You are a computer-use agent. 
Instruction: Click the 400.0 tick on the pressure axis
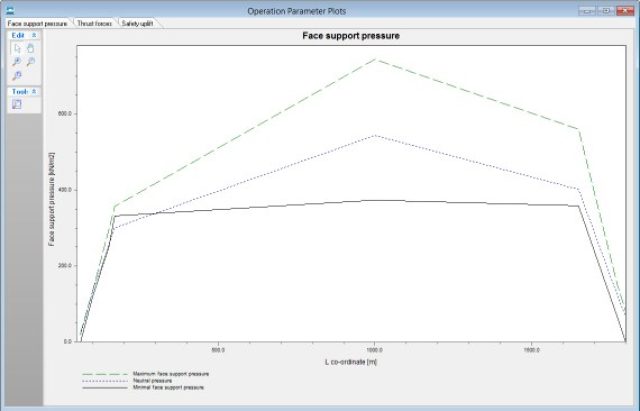click(65, 190)
